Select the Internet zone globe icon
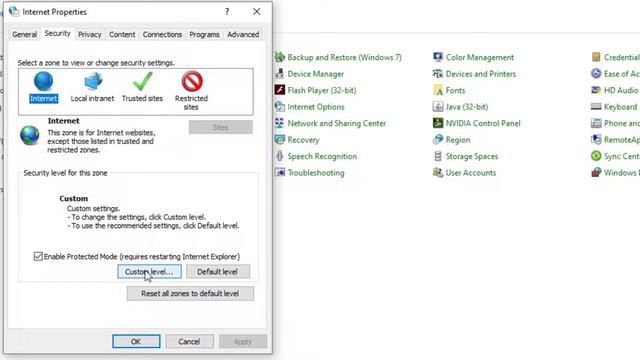This screenshot has width=640, height=360. [x=43, y=81]
